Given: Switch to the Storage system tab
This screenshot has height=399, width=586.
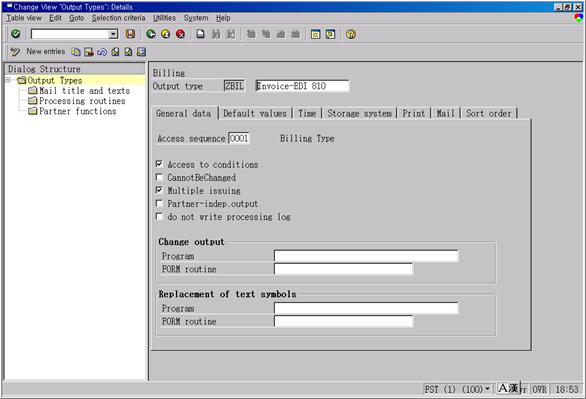Looking at the screenshot, I should click(360, 113).
